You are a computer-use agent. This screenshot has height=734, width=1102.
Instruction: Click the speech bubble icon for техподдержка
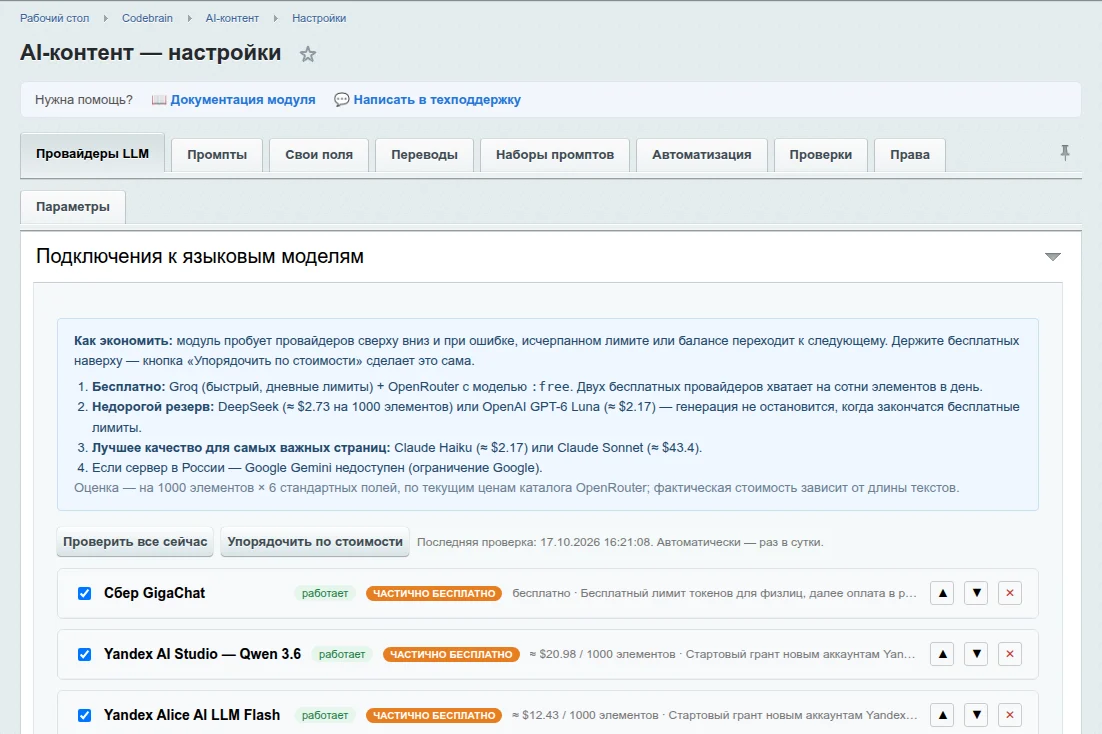tap(342, 100)
